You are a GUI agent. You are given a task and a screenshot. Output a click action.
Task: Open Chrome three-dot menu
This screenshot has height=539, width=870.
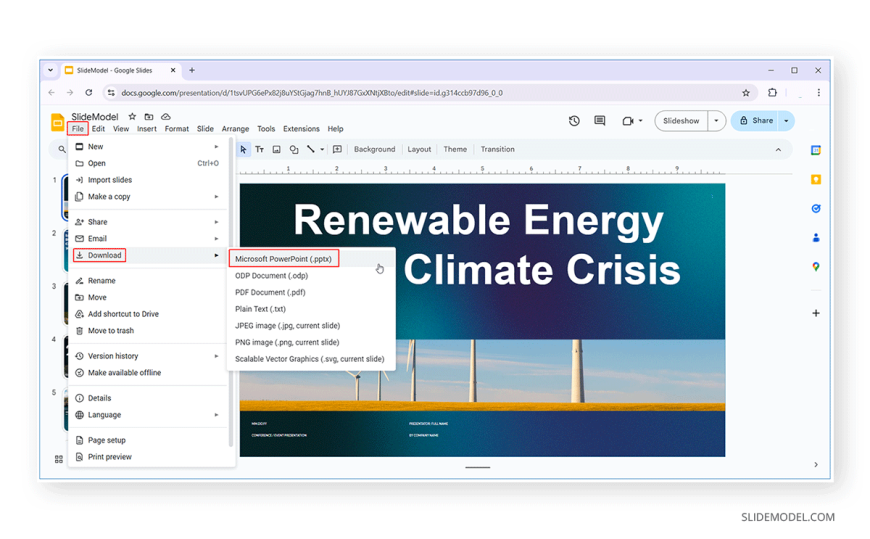[818, 93]
